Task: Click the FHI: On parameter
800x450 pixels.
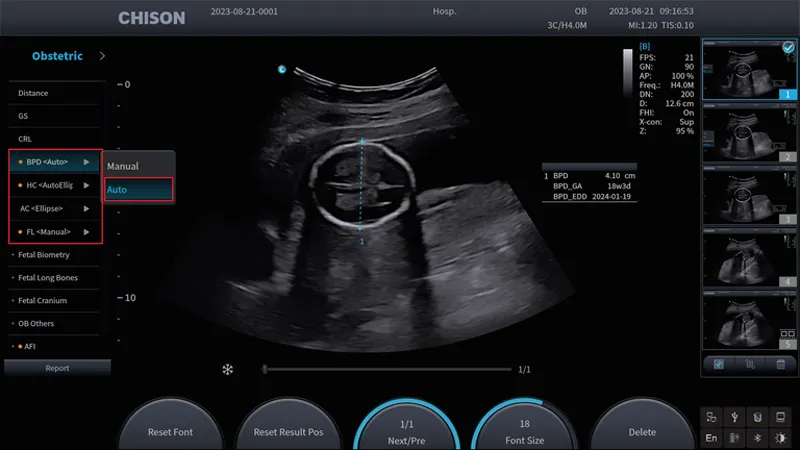Action: pyautogui.click(x=666, y=113)
